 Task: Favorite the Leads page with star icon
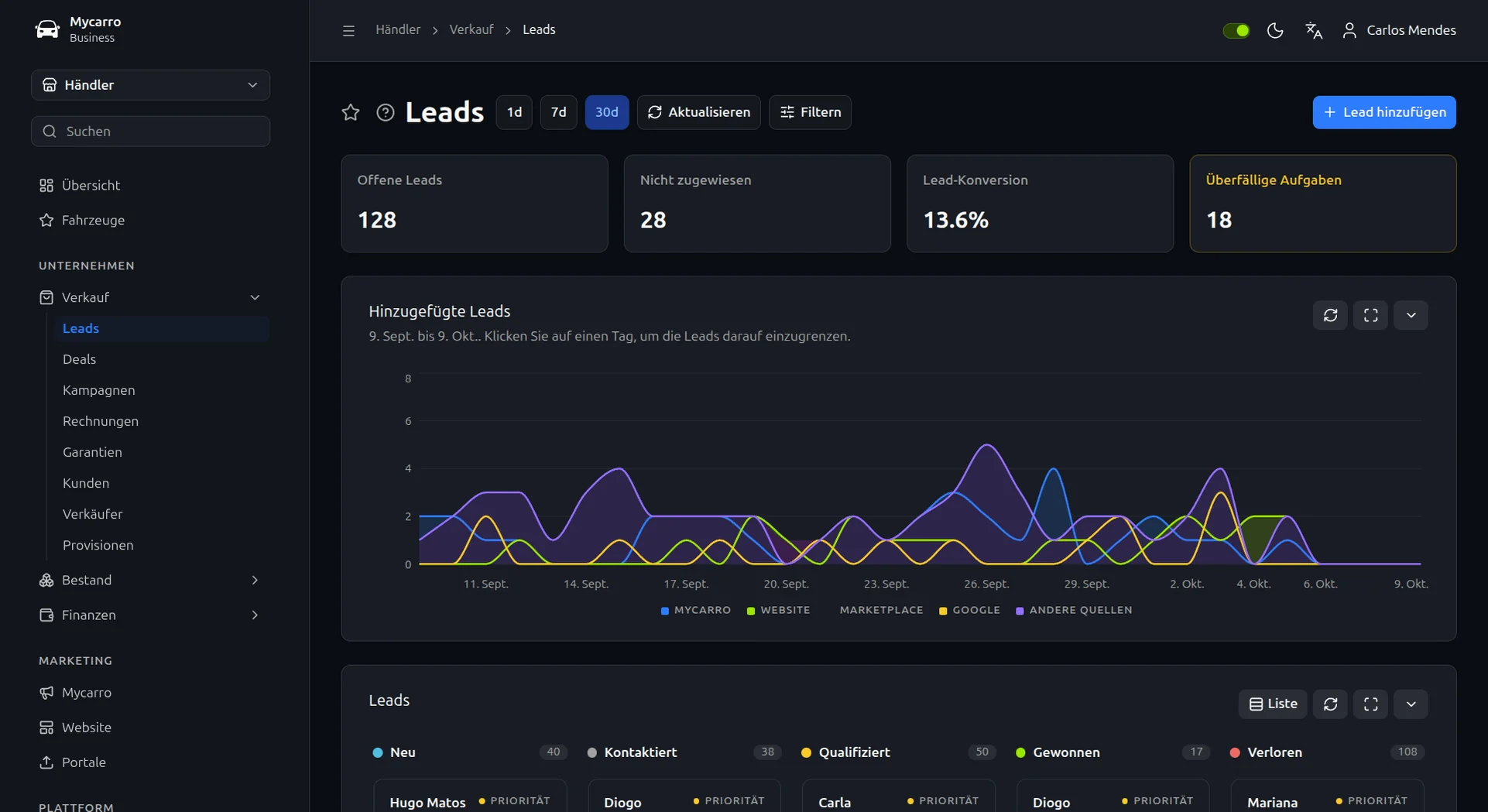pos(351,112)
